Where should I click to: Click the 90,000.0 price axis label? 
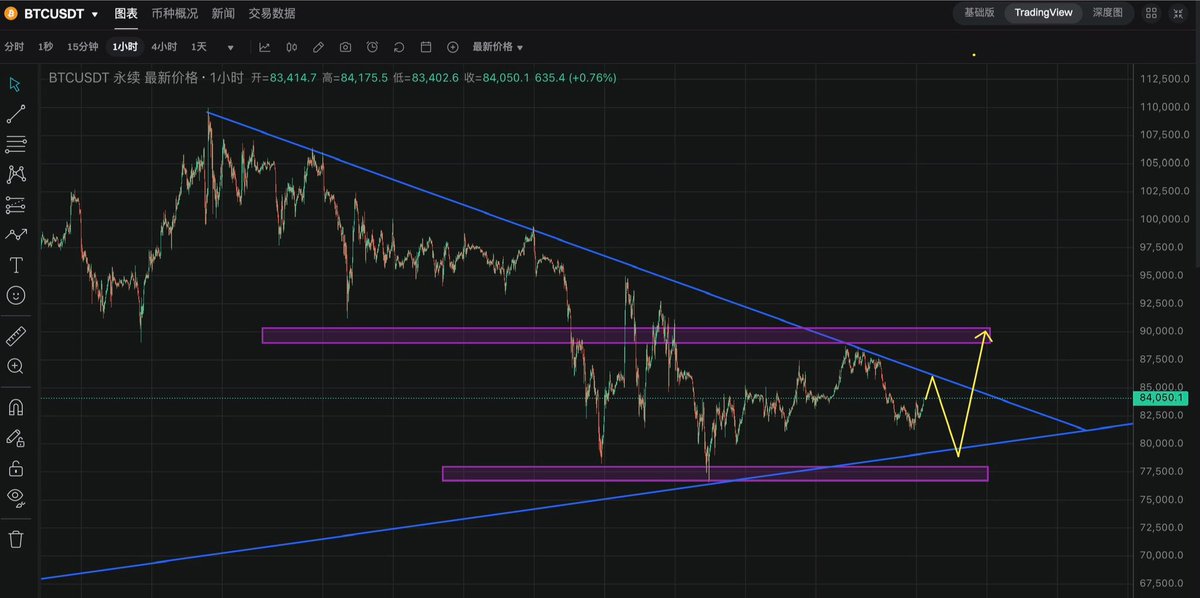(1160, 331)
